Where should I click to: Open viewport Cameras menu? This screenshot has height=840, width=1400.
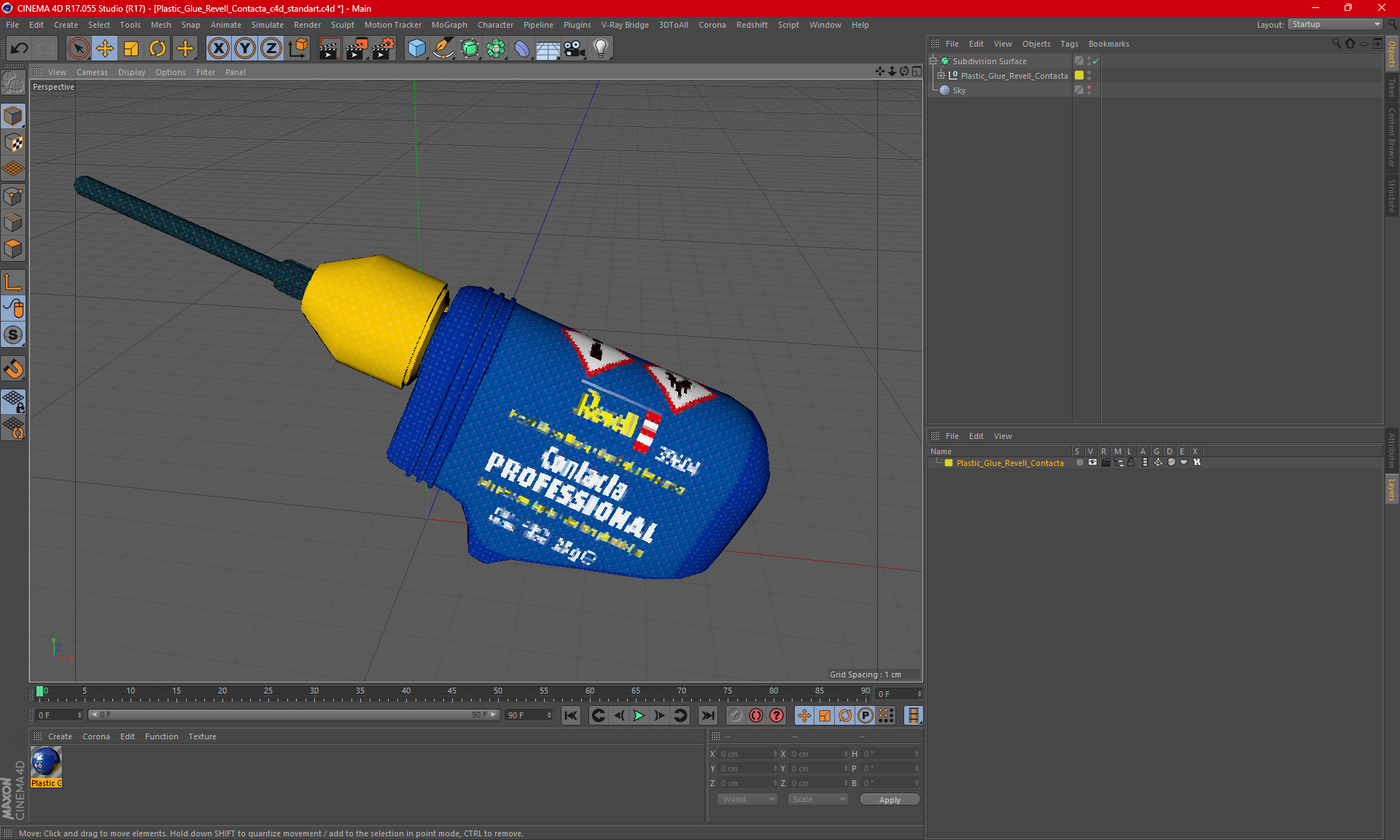92,72
